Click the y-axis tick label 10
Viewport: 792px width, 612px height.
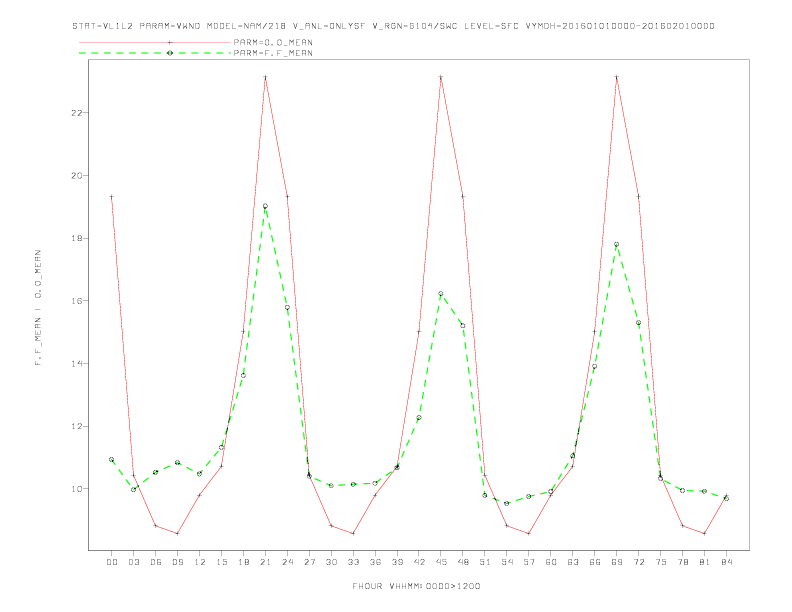77,489
